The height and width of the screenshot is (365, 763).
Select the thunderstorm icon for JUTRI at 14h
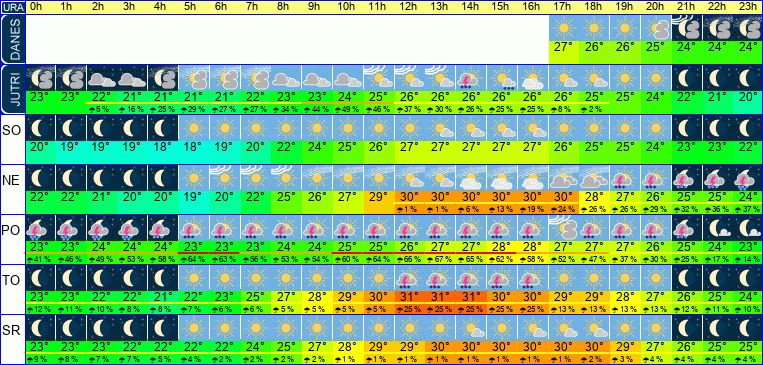click(472, 78)
